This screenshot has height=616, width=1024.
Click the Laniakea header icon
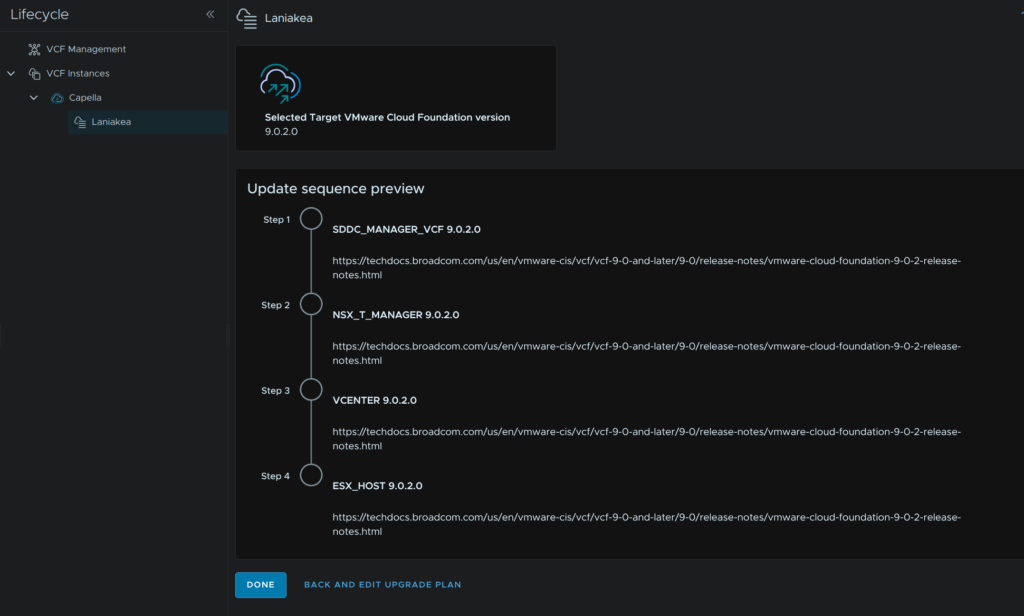click(x=246, y=18)
